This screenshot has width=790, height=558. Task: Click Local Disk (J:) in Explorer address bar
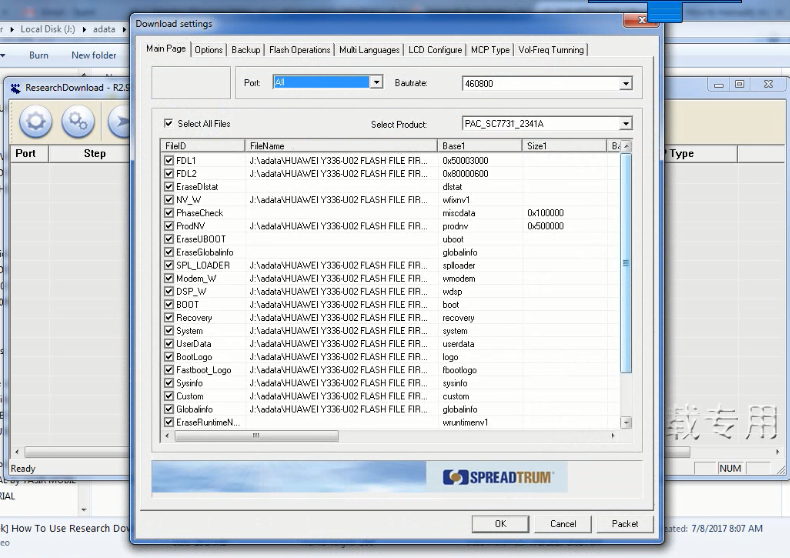(x=48, y=29)
